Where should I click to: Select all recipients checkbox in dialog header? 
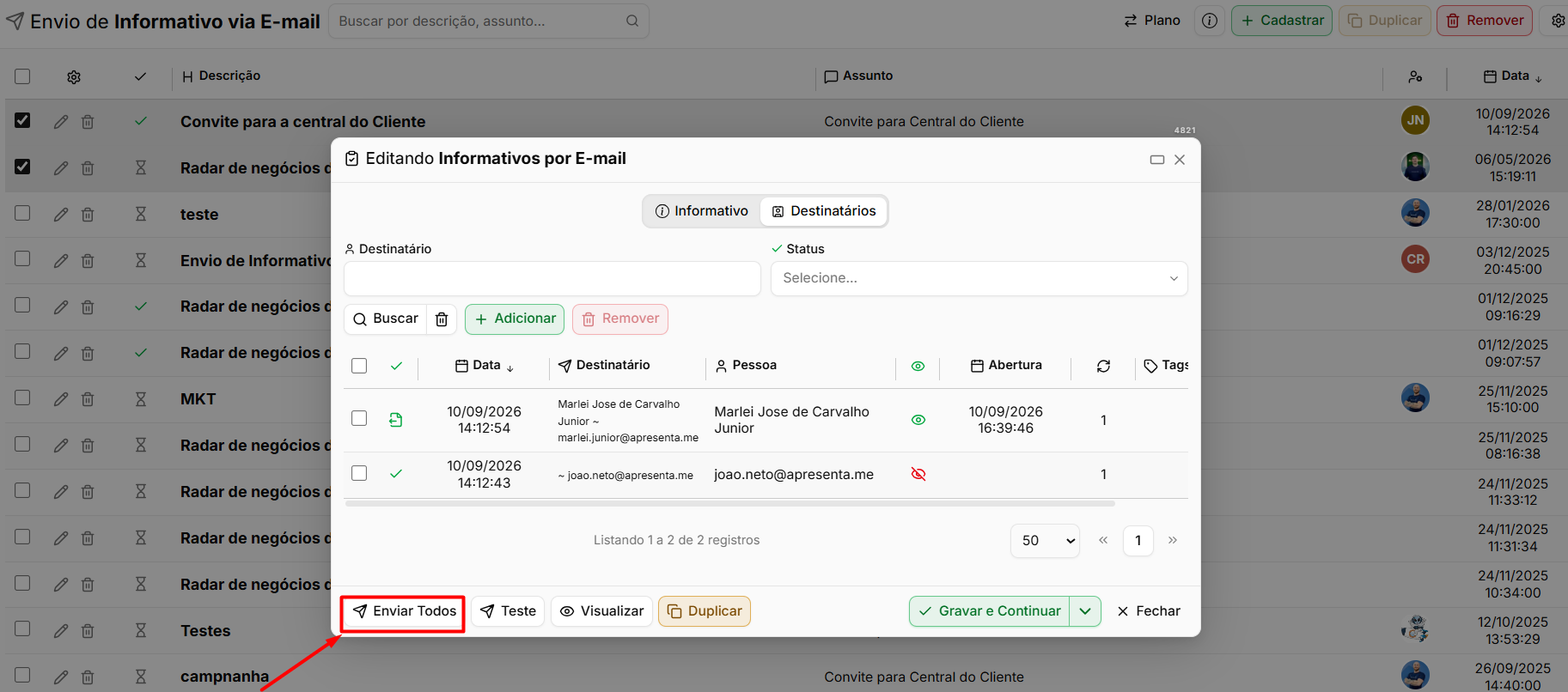[x=359, y=366]
